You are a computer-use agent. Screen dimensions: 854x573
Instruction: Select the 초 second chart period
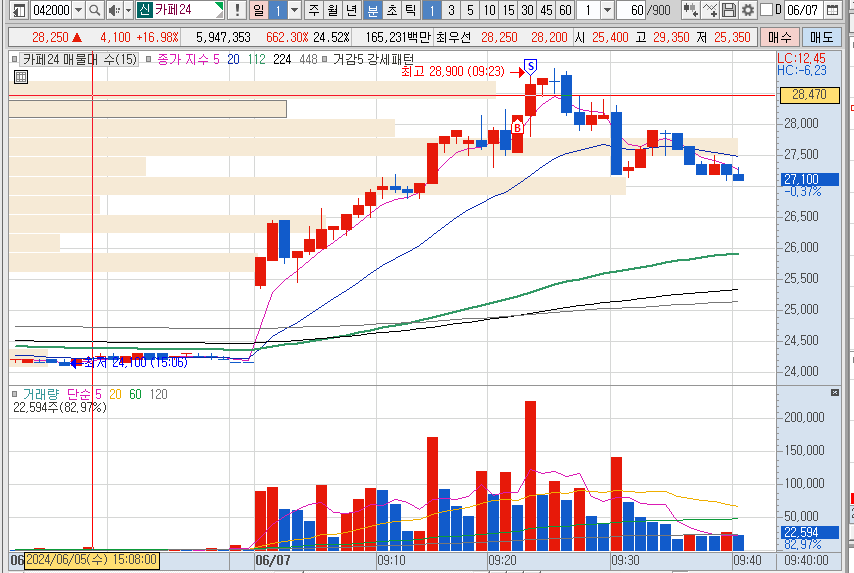pyautogui.click(x=392, y=10)
